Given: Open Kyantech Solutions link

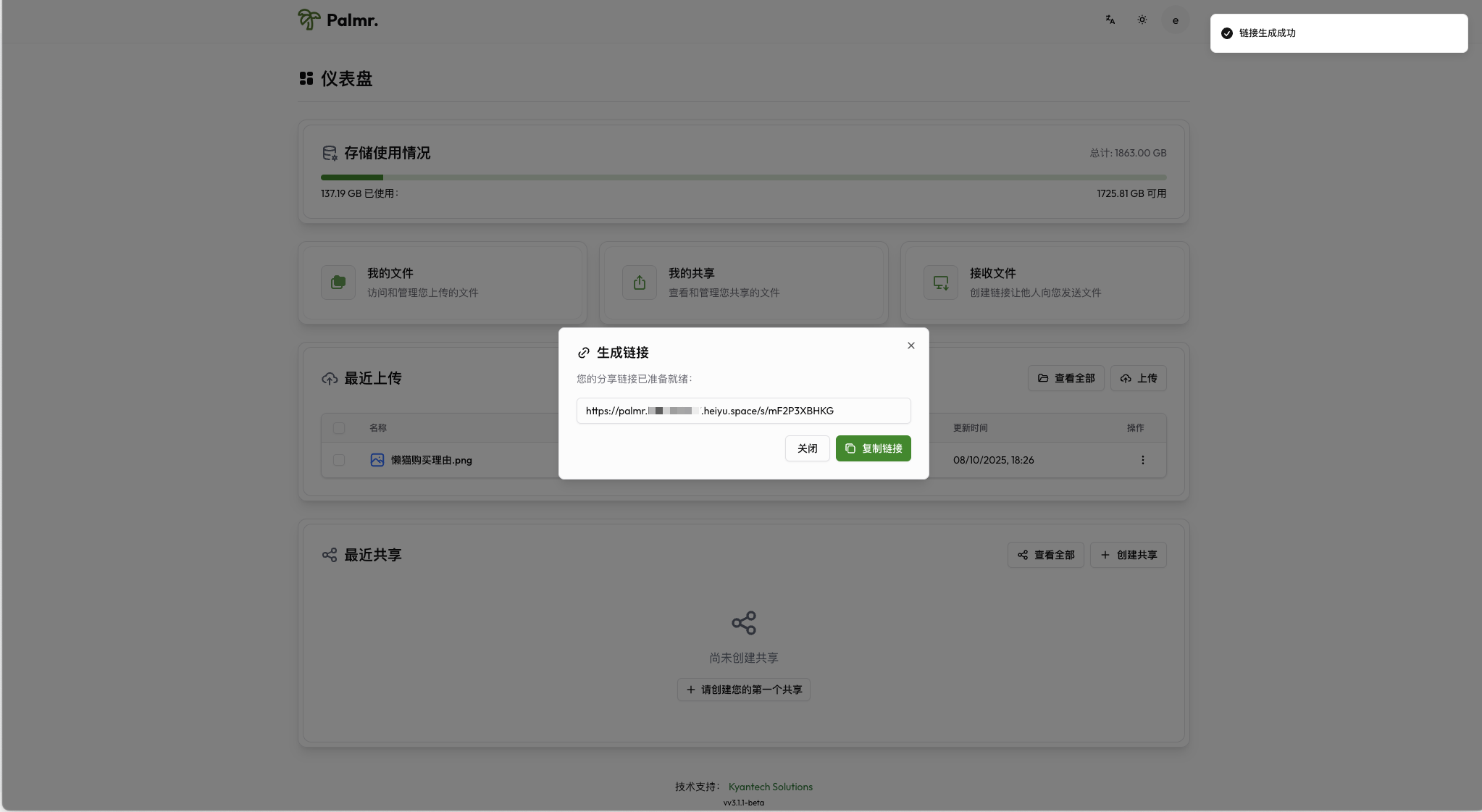Looking at the screenshot, I should tap(771, 787).
